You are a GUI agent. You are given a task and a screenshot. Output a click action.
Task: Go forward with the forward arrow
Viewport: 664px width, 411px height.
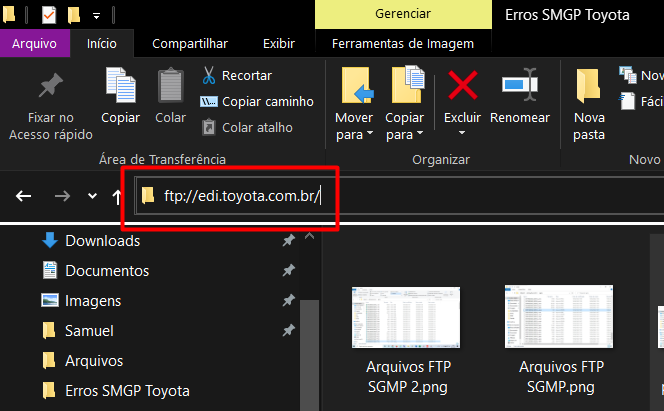click(x=62, y=196)
